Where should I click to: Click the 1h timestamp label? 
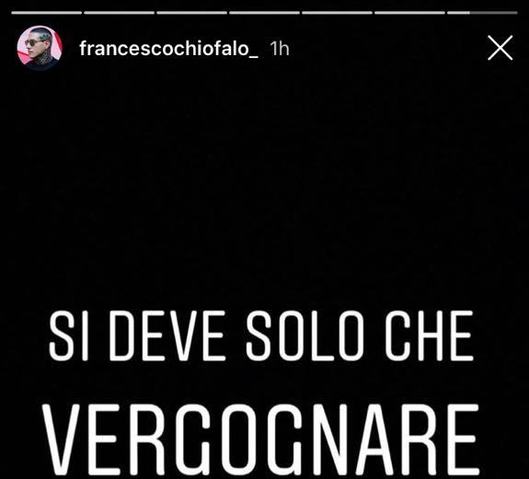280,49
